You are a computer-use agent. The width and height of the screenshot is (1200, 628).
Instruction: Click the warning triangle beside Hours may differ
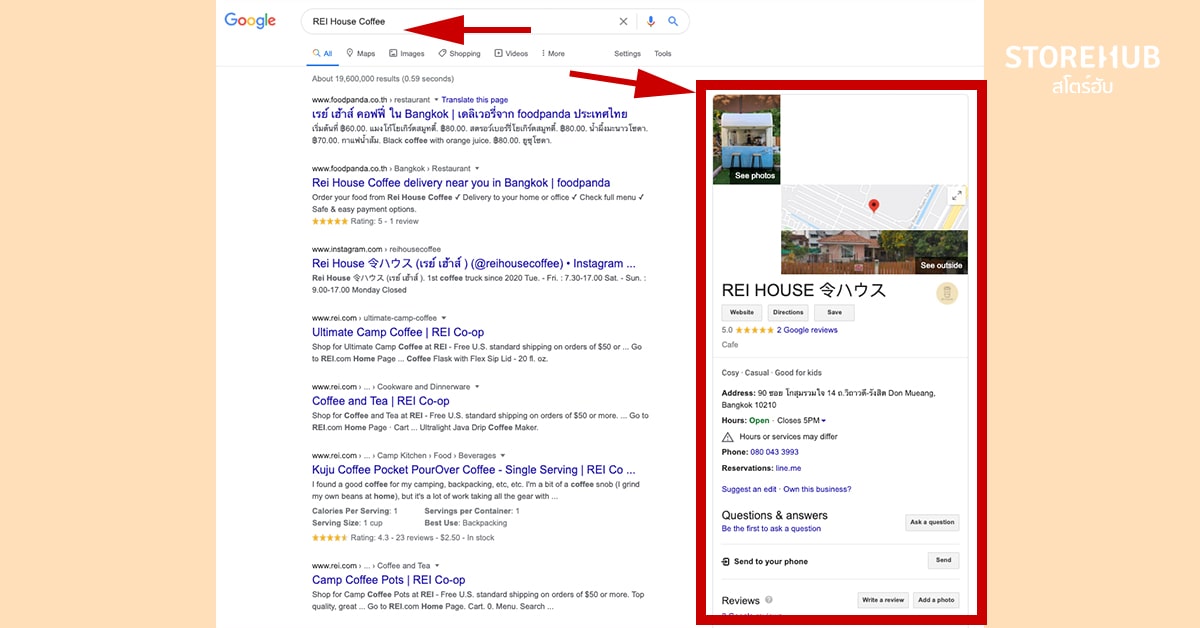coord(728,437)
